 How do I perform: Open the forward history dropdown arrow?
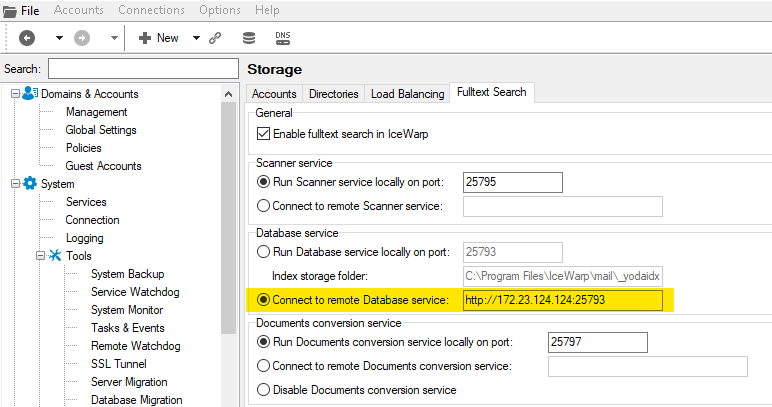pyautogui.click(x=114, y=38)
